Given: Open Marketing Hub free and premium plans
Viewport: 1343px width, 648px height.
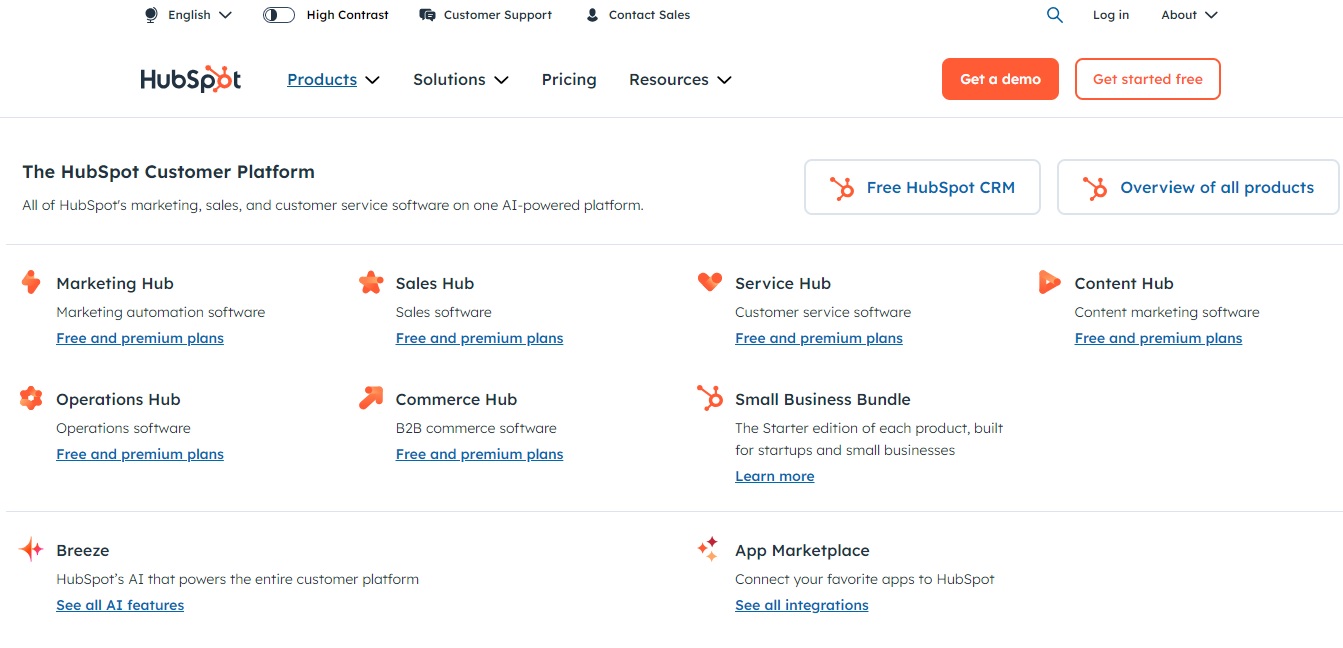Looking at the screenshot, I should (140, 338).
